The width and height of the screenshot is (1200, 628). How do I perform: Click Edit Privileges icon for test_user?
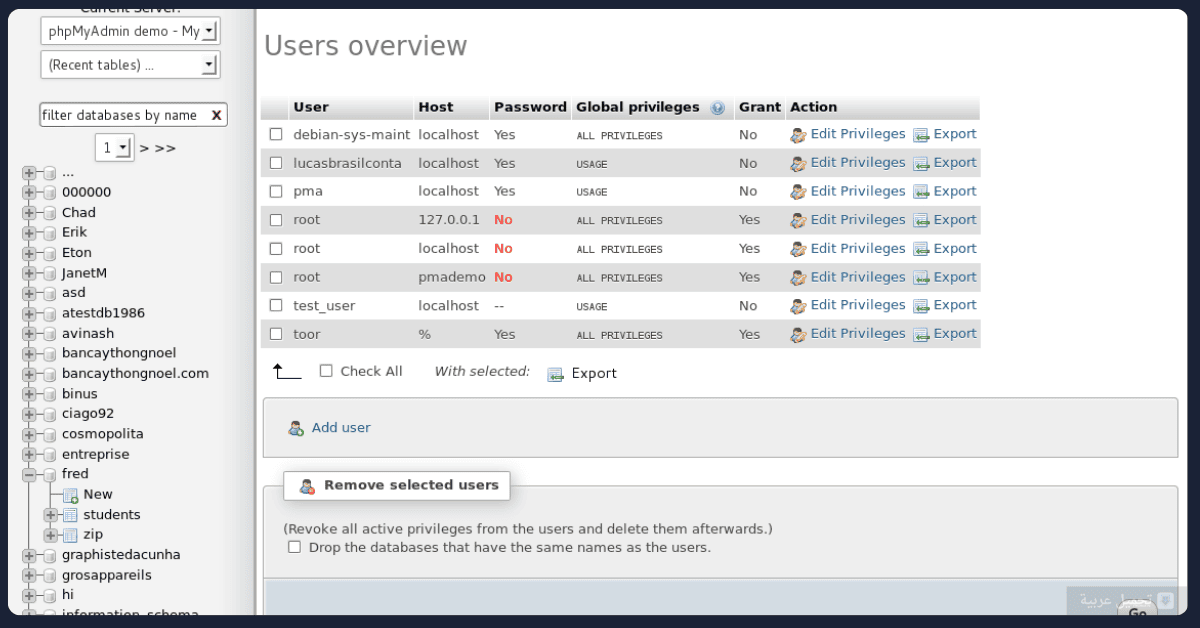(797, 306)
